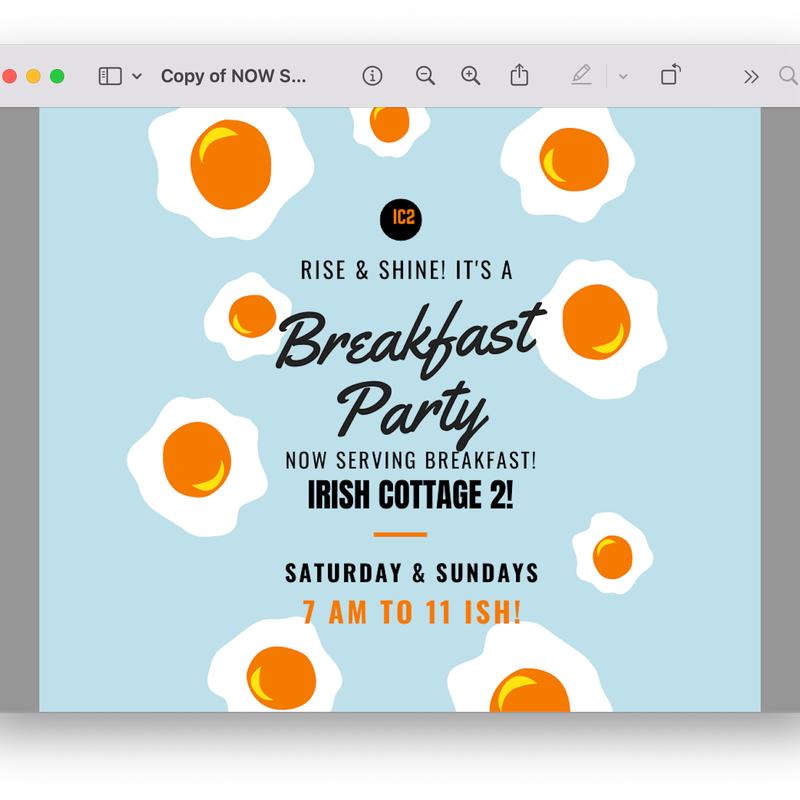
Task: Expand the sidebar view options chevron
Action: click(x=137, y=76)
